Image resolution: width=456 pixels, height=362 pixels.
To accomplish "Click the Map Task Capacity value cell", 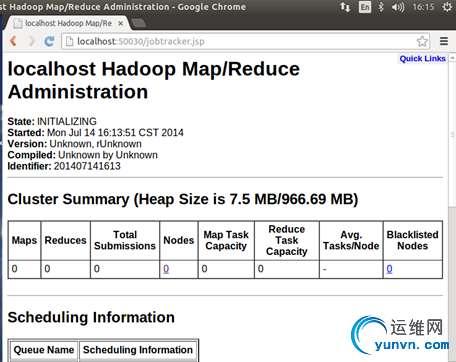I will [x=226, y=269].
